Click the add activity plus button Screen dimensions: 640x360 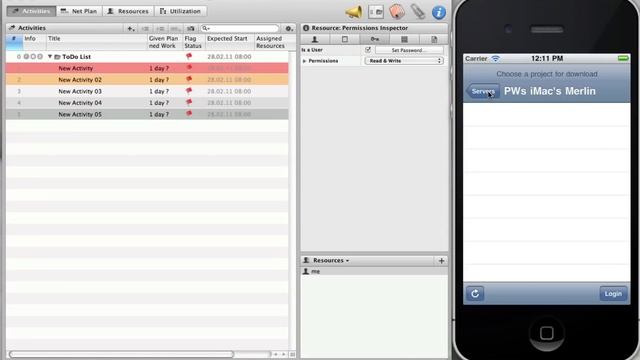pos(131,28)
